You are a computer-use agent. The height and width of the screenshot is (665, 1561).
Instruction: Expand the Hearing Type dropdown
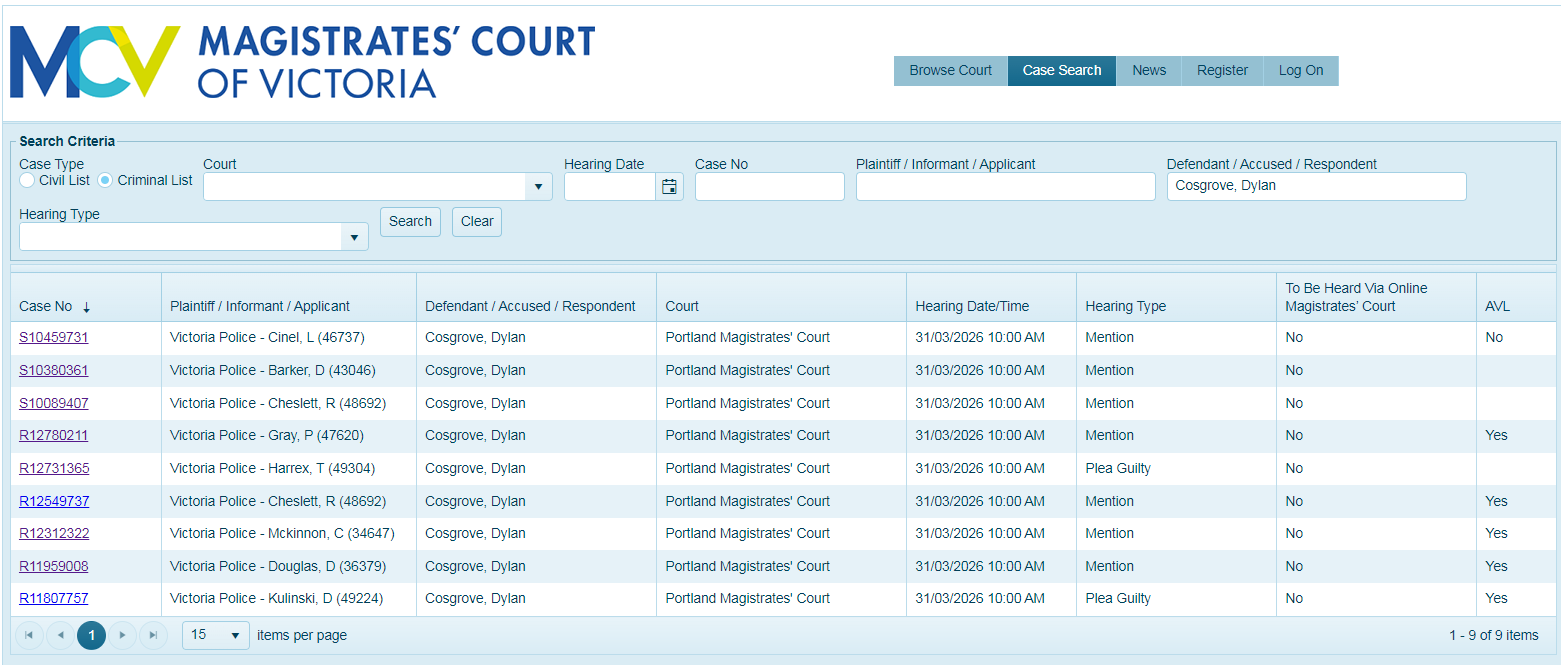(x=354, y=237)
